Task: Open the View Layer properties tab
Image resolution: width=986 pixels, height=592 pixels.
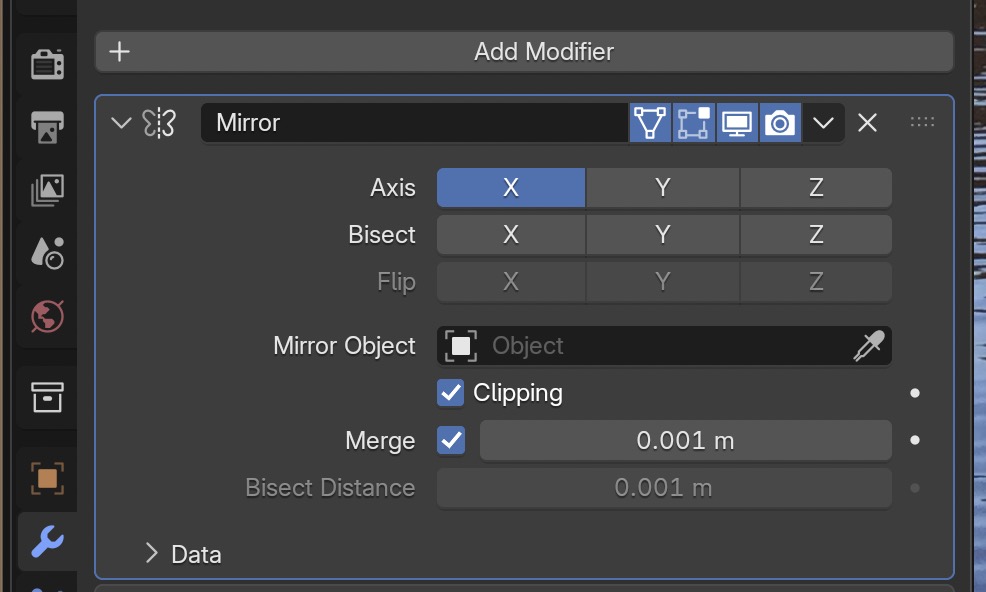Action: 47,190
